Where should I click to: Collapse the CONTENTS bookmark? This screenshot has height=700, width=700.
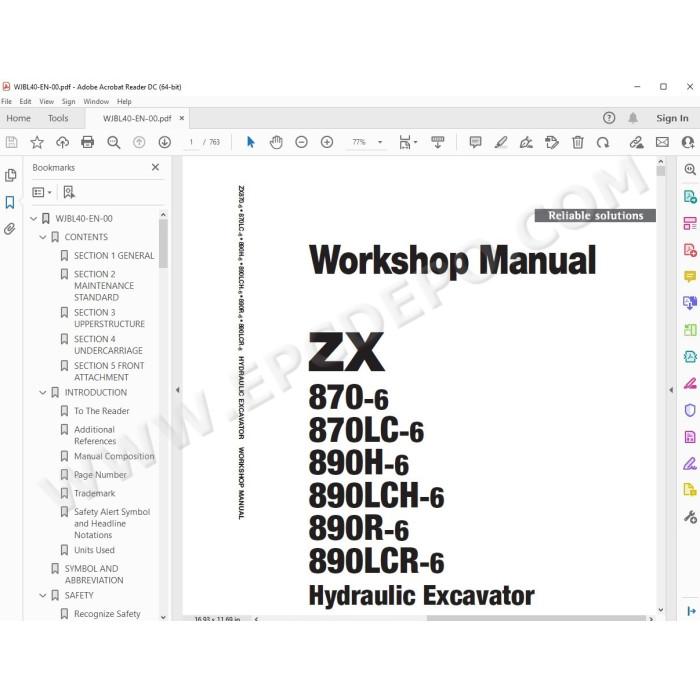coord(43,237)
